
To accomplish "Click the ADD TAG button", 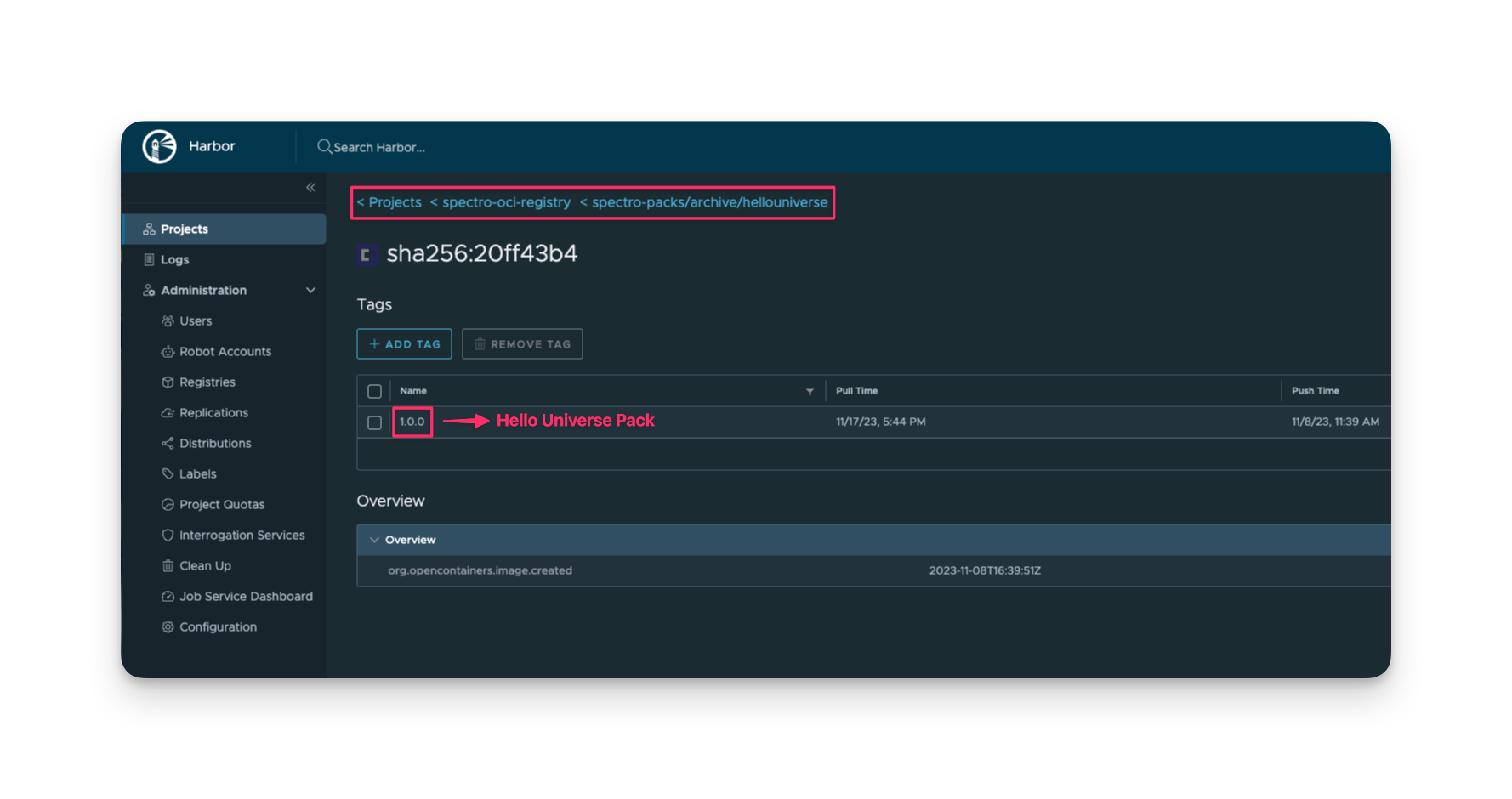I will (x=404, y=344).
